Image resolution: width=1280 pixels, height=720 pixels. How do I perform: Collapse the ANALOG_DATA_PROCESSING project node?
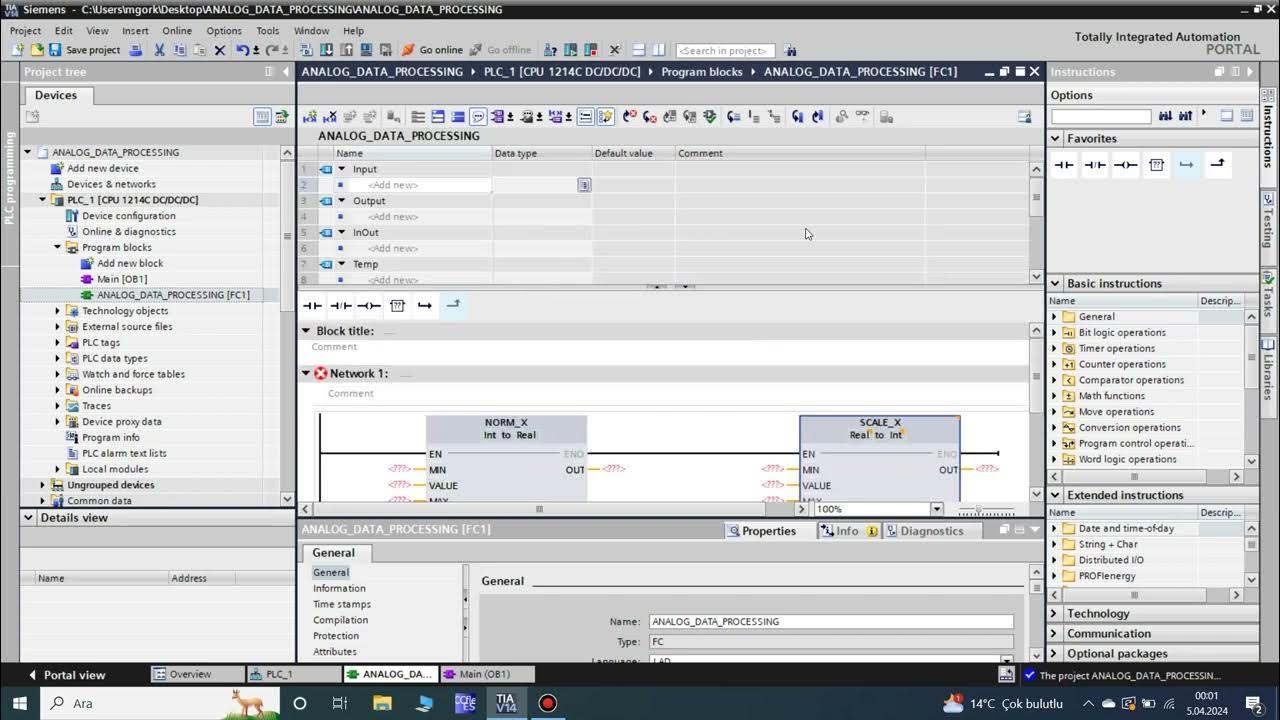click(28, 152)
